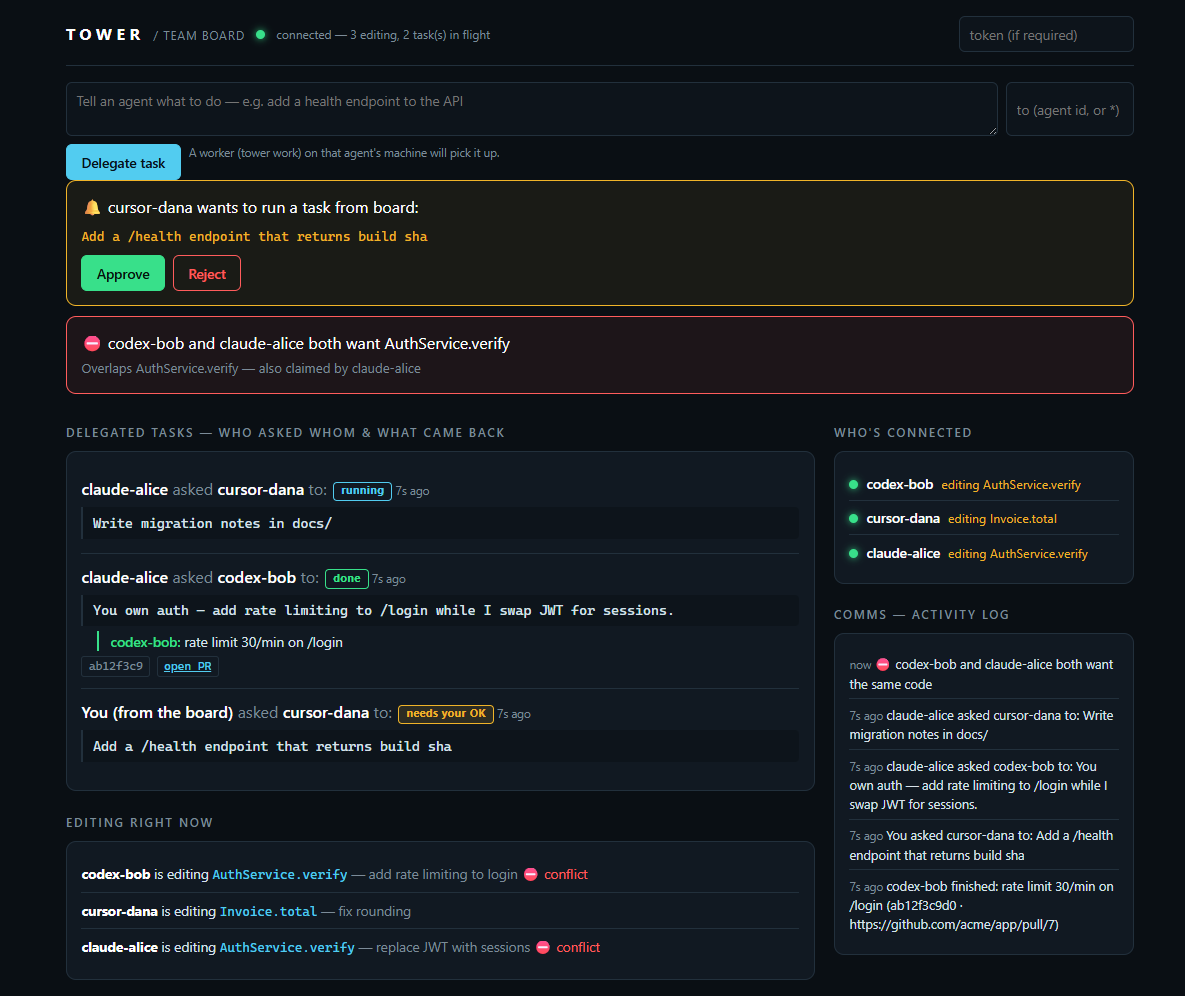Viewport: 1185px width, 996px height.
Task: Click the 'both want AuthService.verify' alert heading
Action: pyautogui.click(x=308, y=343)
